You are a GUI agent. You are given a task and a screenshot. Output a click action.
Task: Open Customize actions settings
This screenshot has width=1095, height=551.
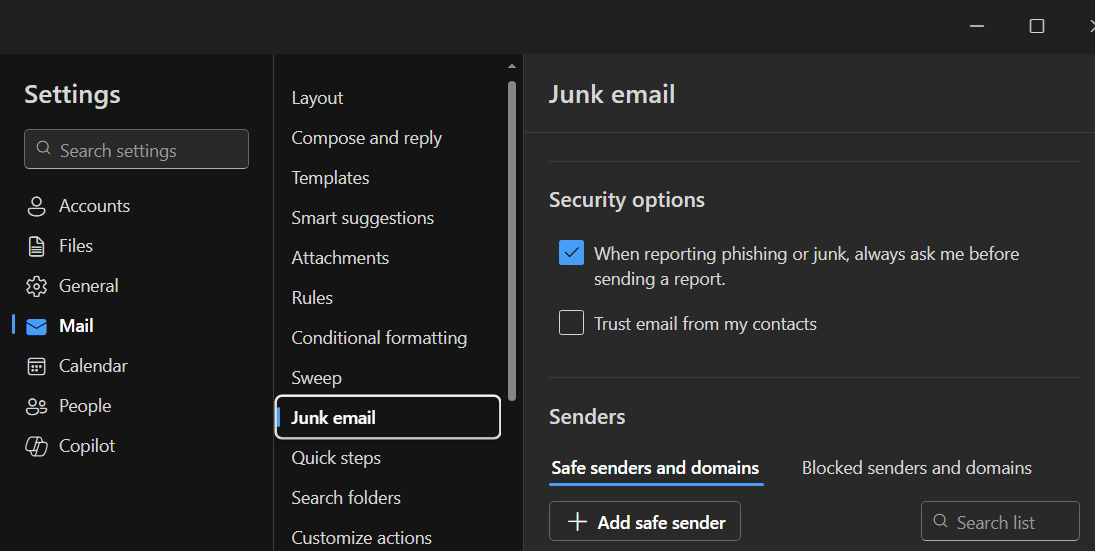361,538
